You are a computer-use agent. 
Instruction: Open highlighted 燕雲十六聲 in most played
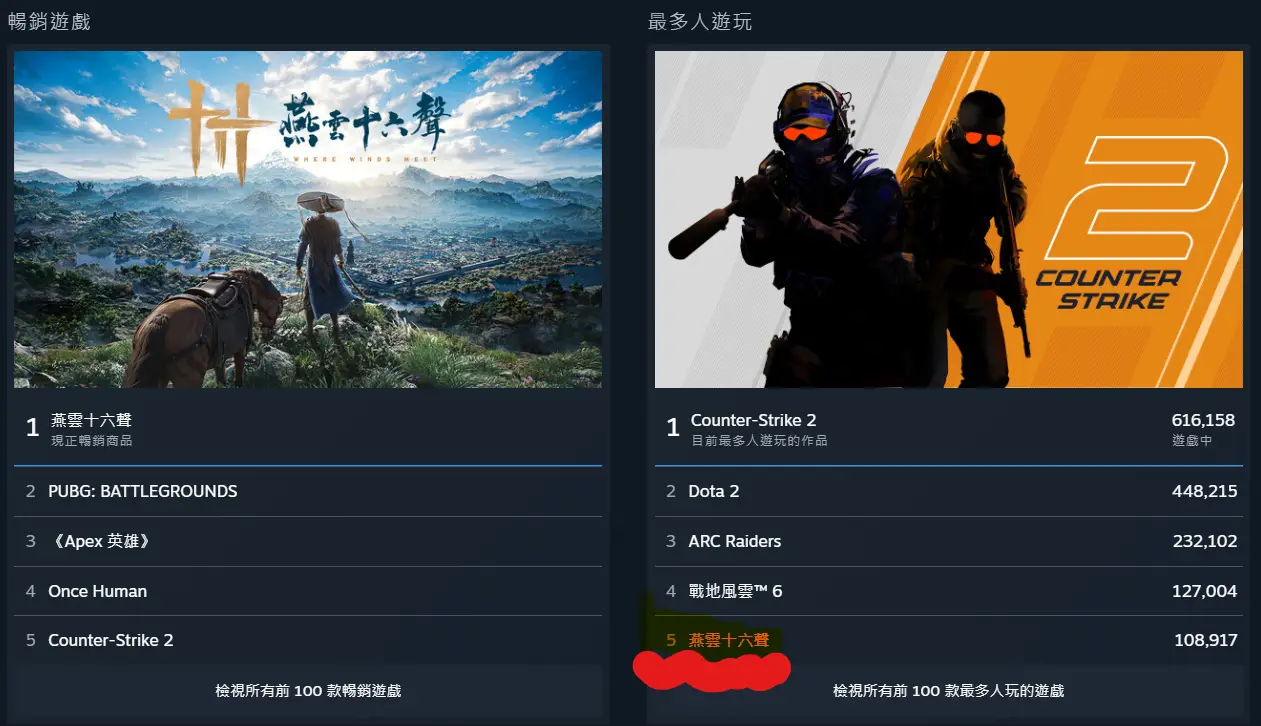[949, 640]
